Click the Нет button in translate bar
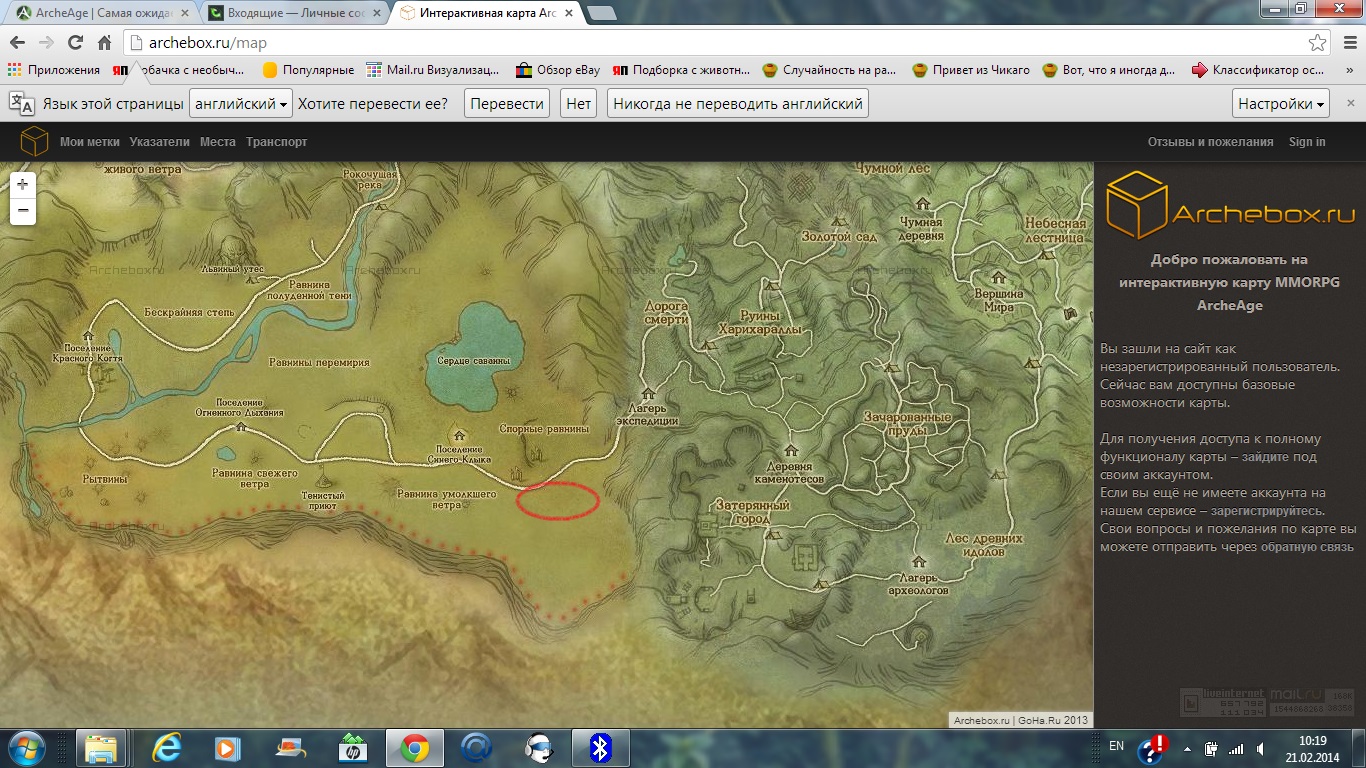Screen dimensions: 1366x768 coord(579,104)
